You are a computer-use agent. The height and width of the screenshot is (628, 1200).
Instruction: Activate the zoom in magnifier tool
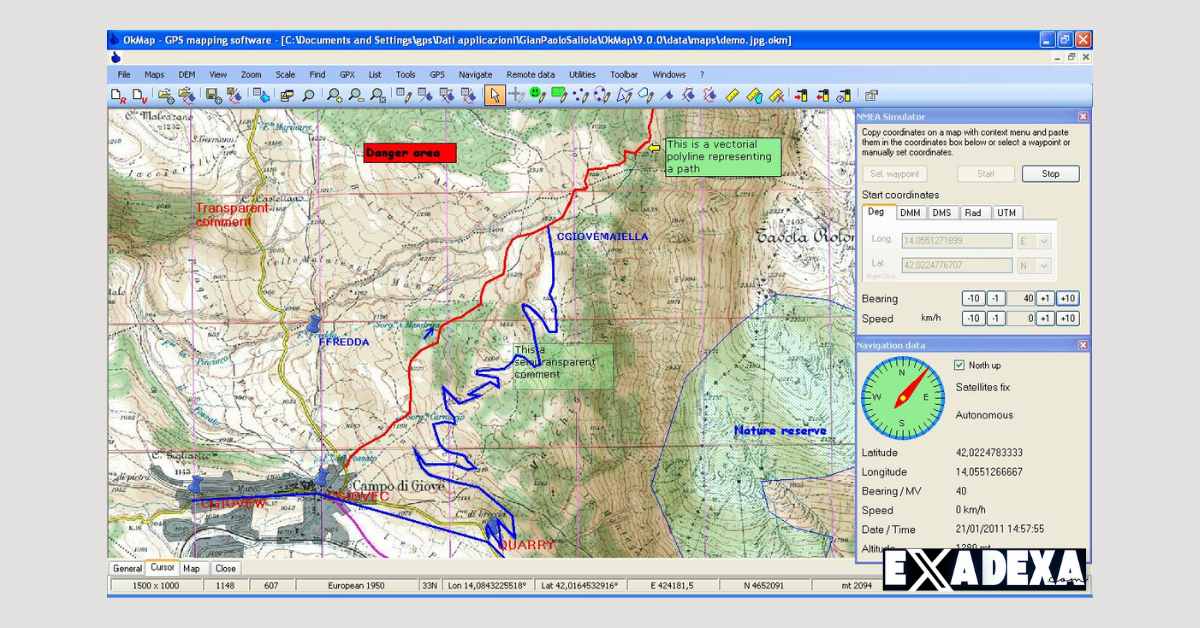click(334, 95)
